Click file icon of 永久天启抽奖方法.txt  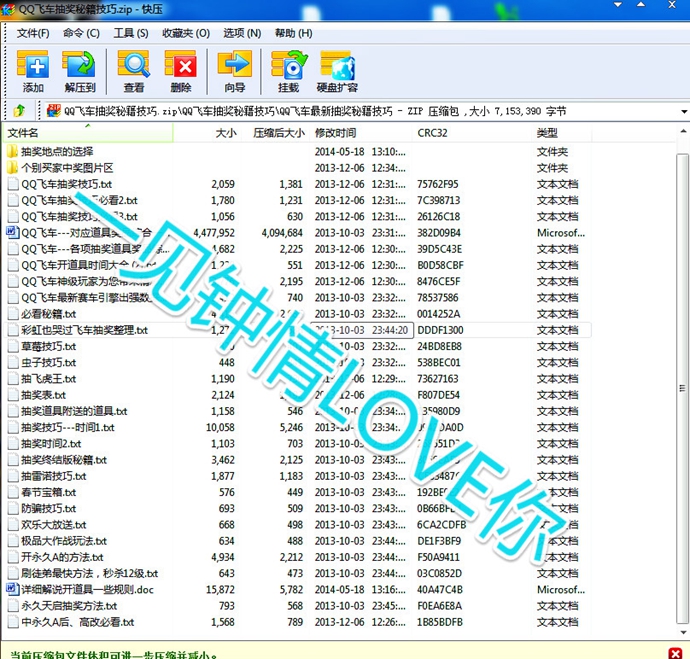(14, 606)
